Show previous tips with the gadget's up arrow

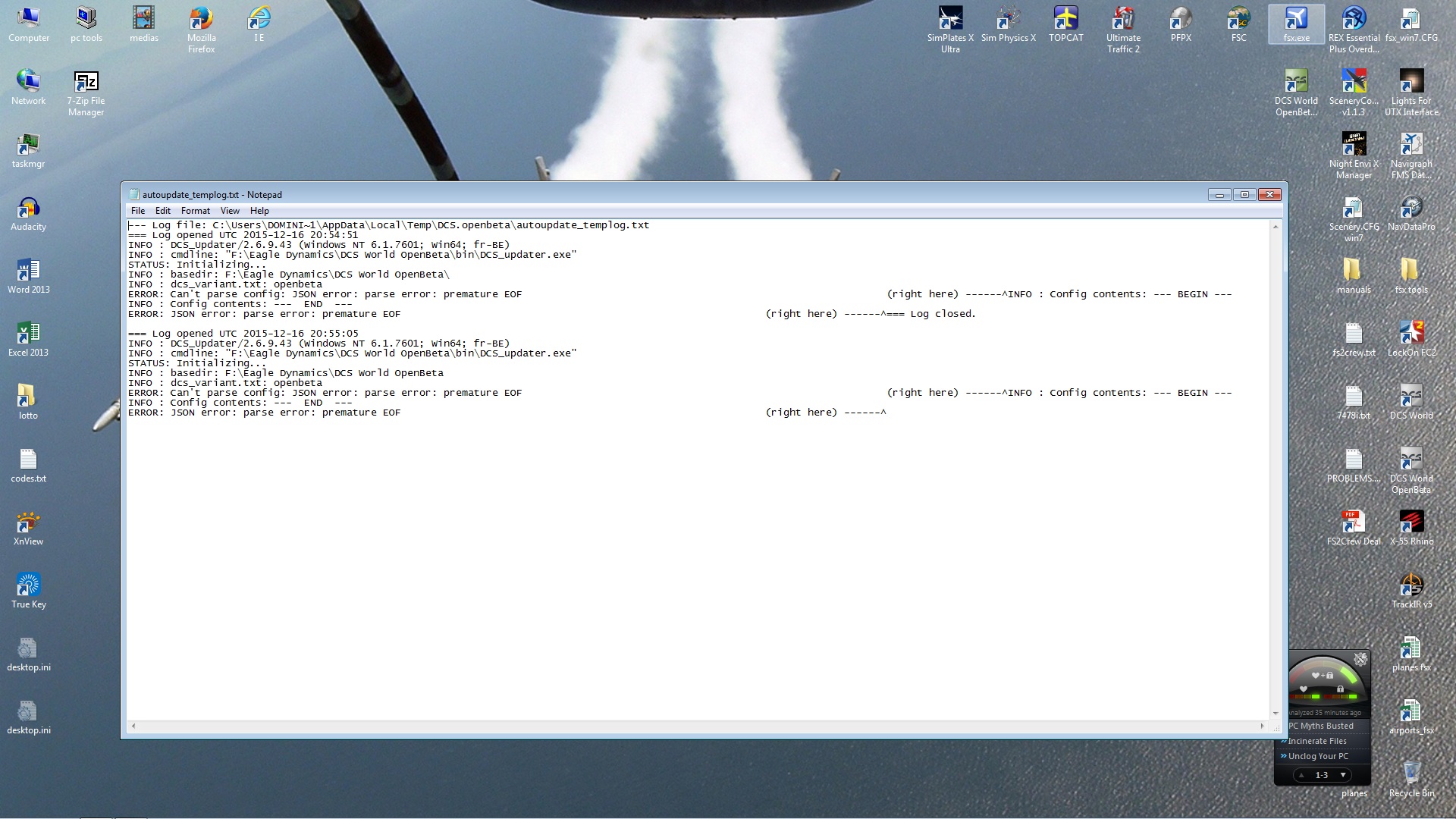pos(1301,775)
